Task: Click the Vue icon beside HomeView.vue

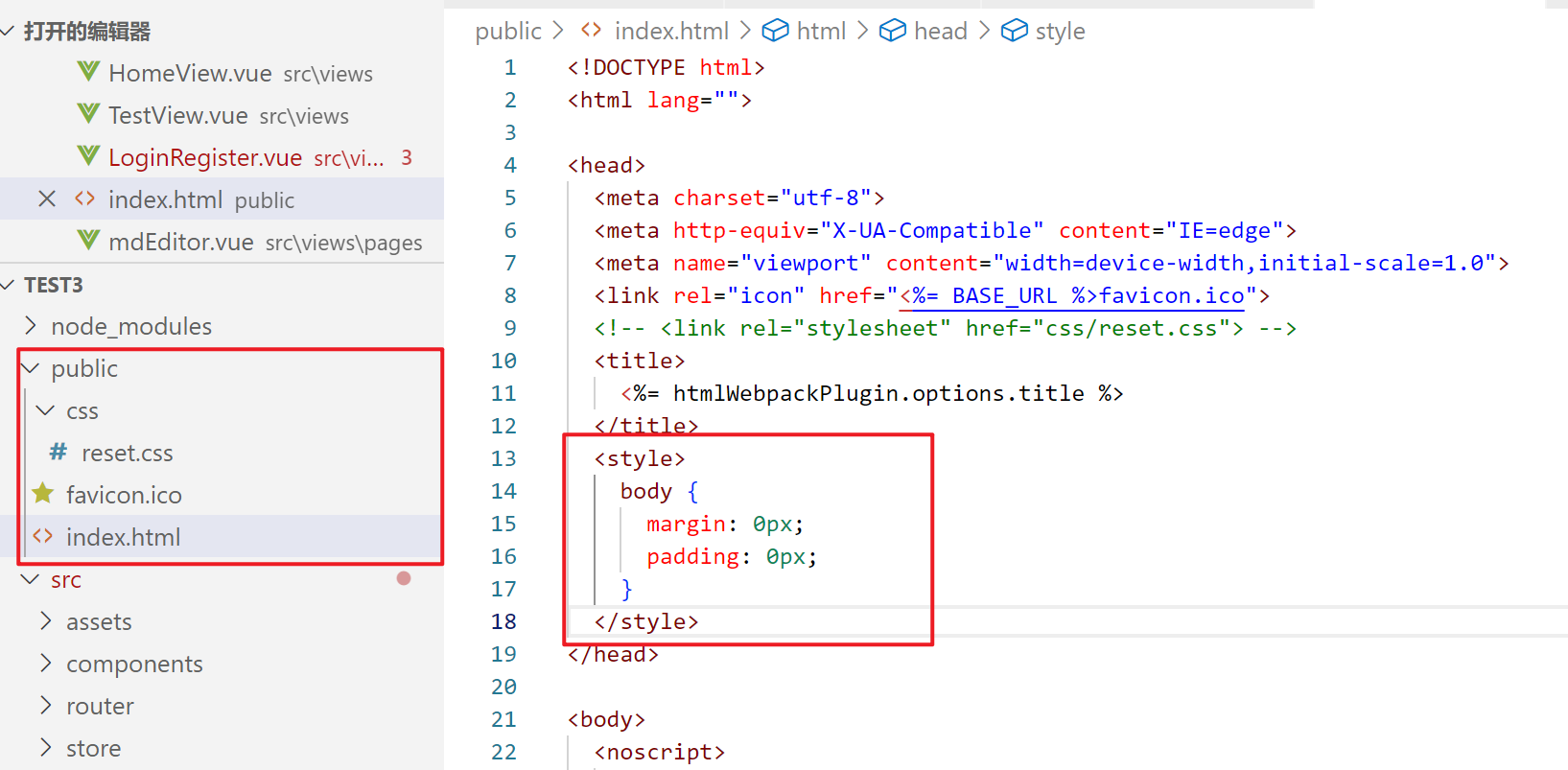Action: pyautogui.click(x=88, y=72)
